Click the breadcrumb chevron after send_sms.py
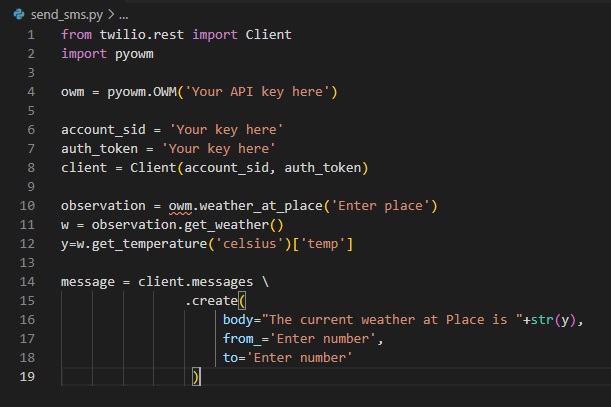Screen dimensions: 611x407 click(111, 15)
